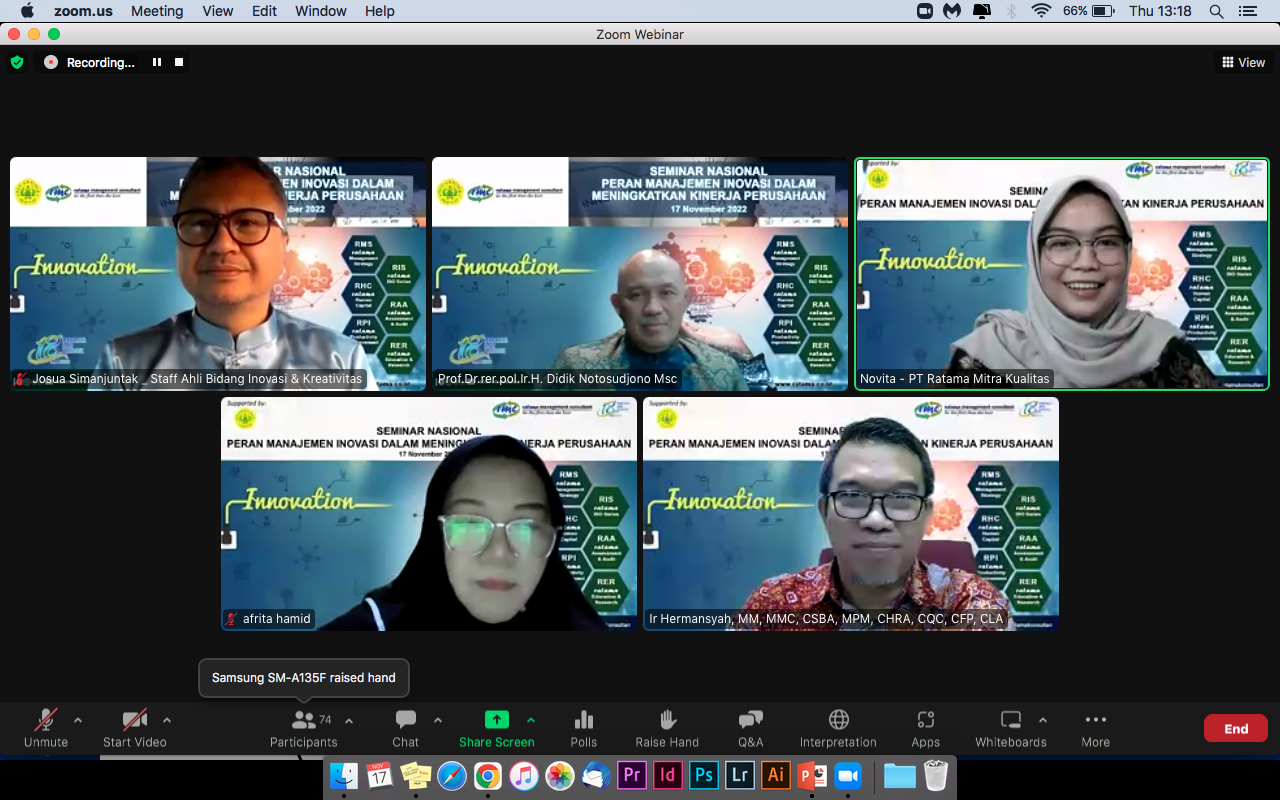
Task: Open the Q&A window
Action: (750, 728)
